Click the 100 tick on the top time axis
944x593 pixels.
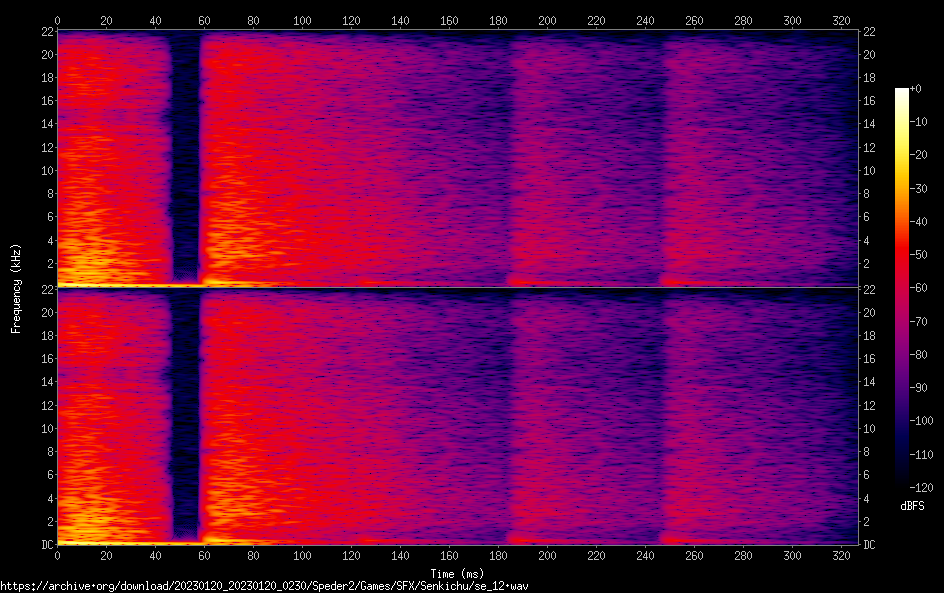coord(302,20)
